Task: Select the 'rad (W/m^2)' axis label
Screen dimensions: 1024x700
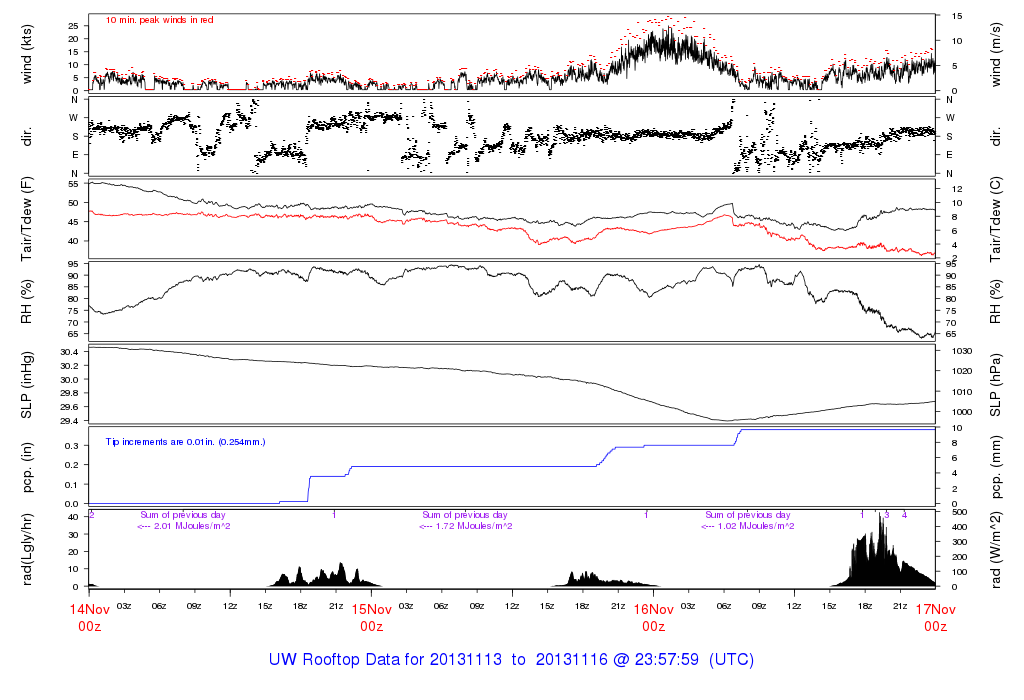Action: pyautogui.click(x=996, y=550)
